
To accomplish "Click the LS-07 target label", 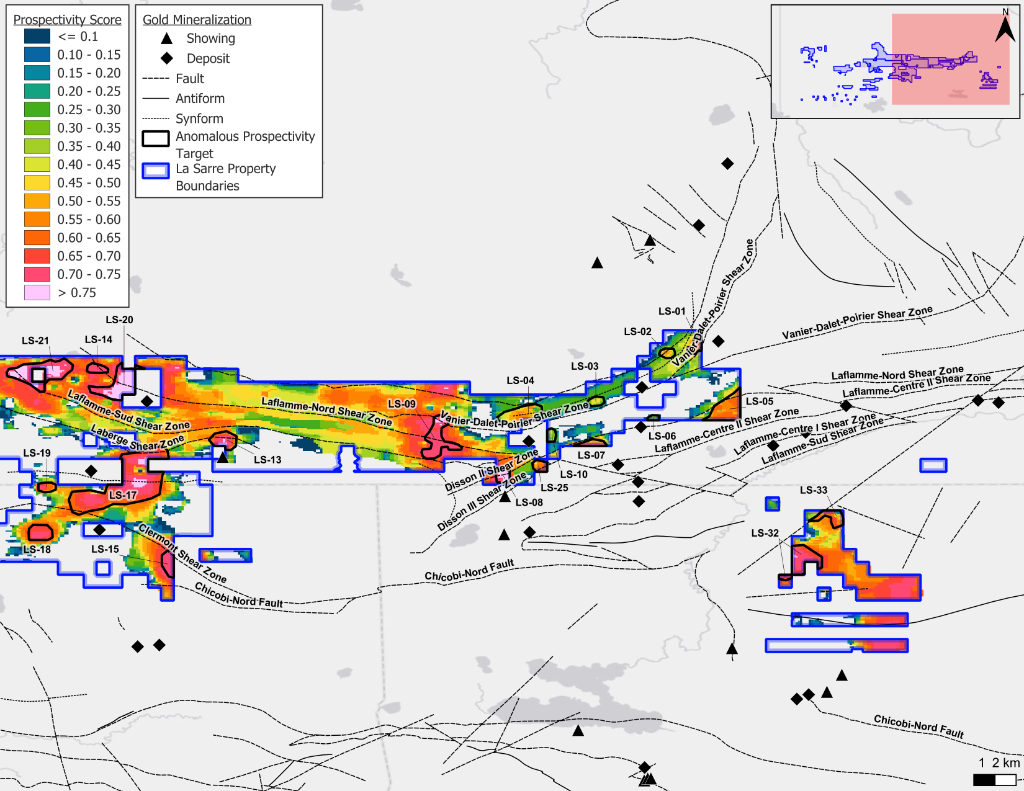I will coord(591,455).
